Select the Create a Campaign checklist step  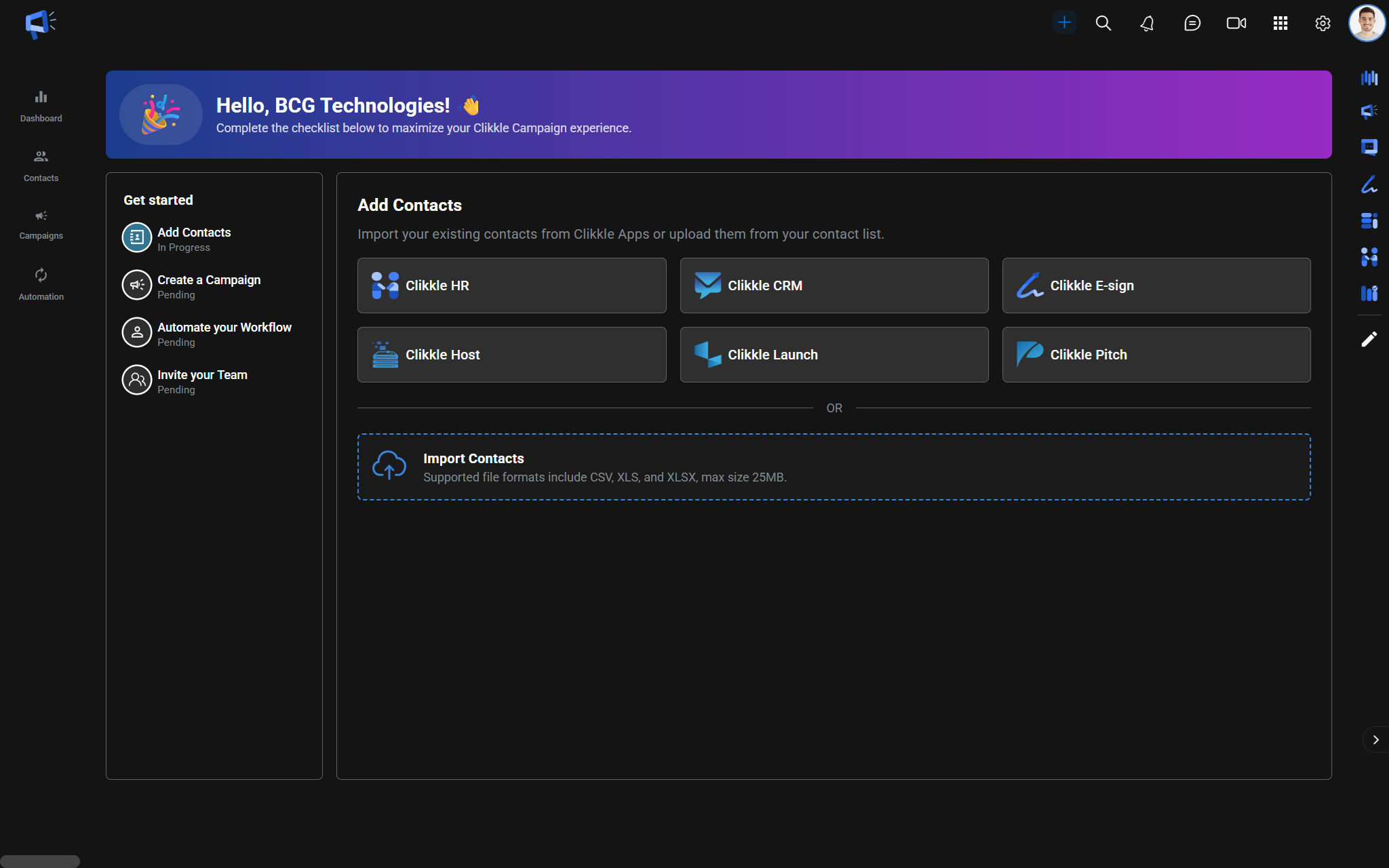pyautogui.click(x=208, y=286)
